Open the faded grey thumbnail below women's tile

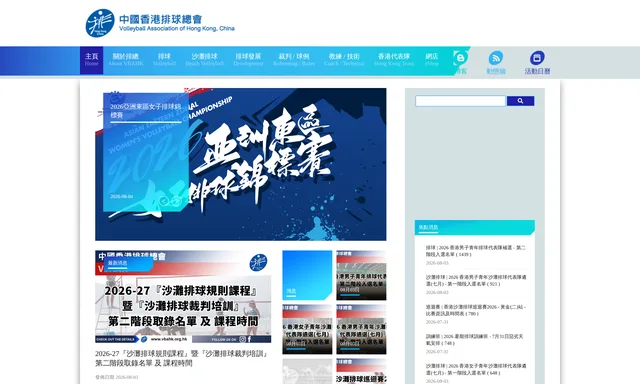[307, 371]
